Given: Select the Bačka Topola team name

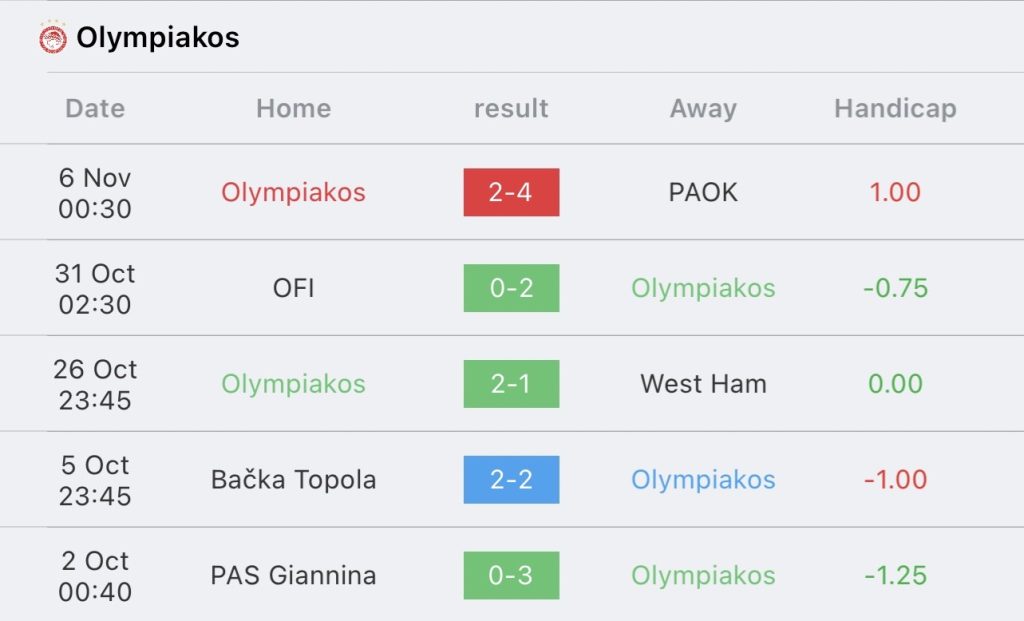Looking at the screenshot, I should coord(293,480).
